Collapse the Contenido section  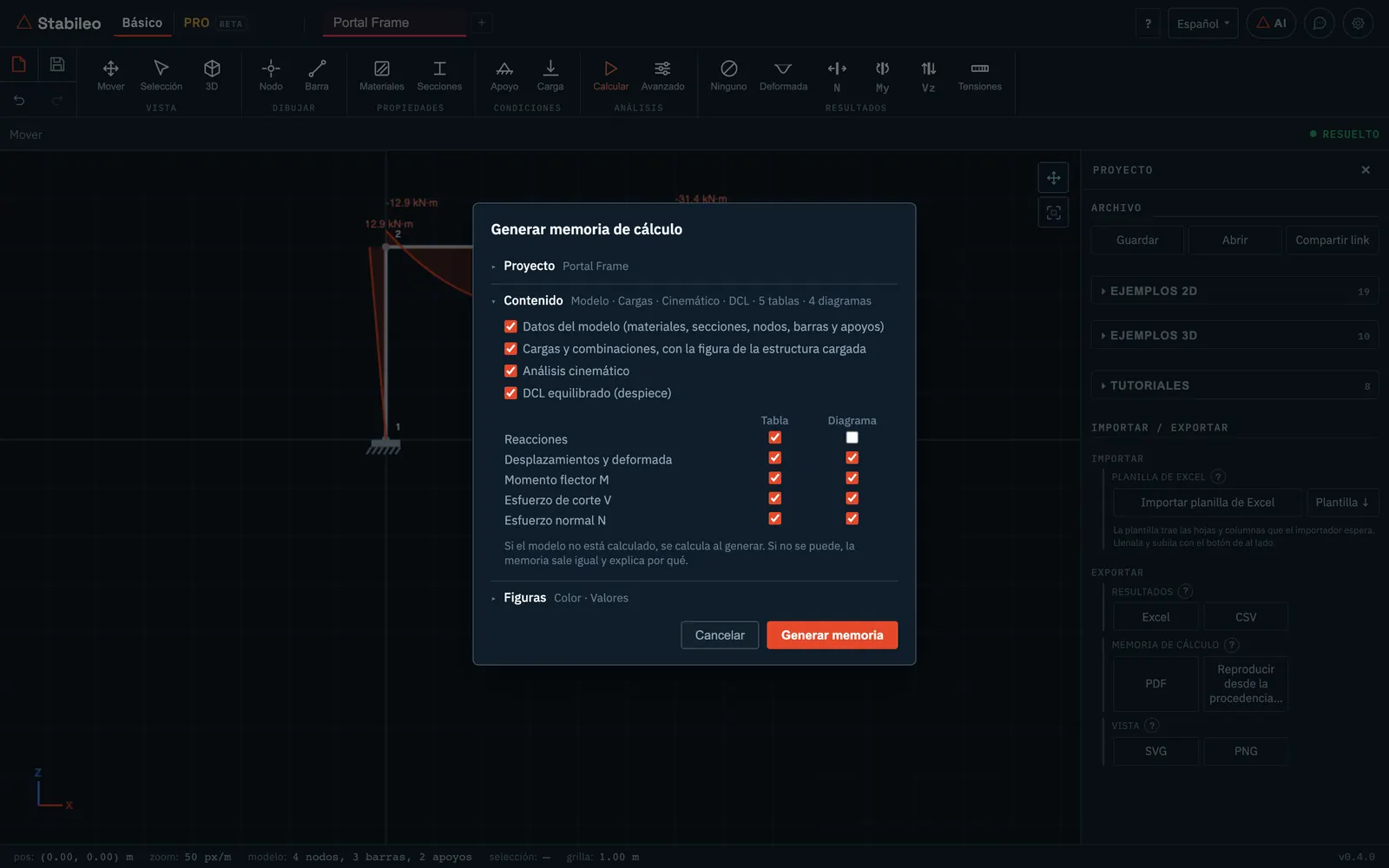(694, 300)
